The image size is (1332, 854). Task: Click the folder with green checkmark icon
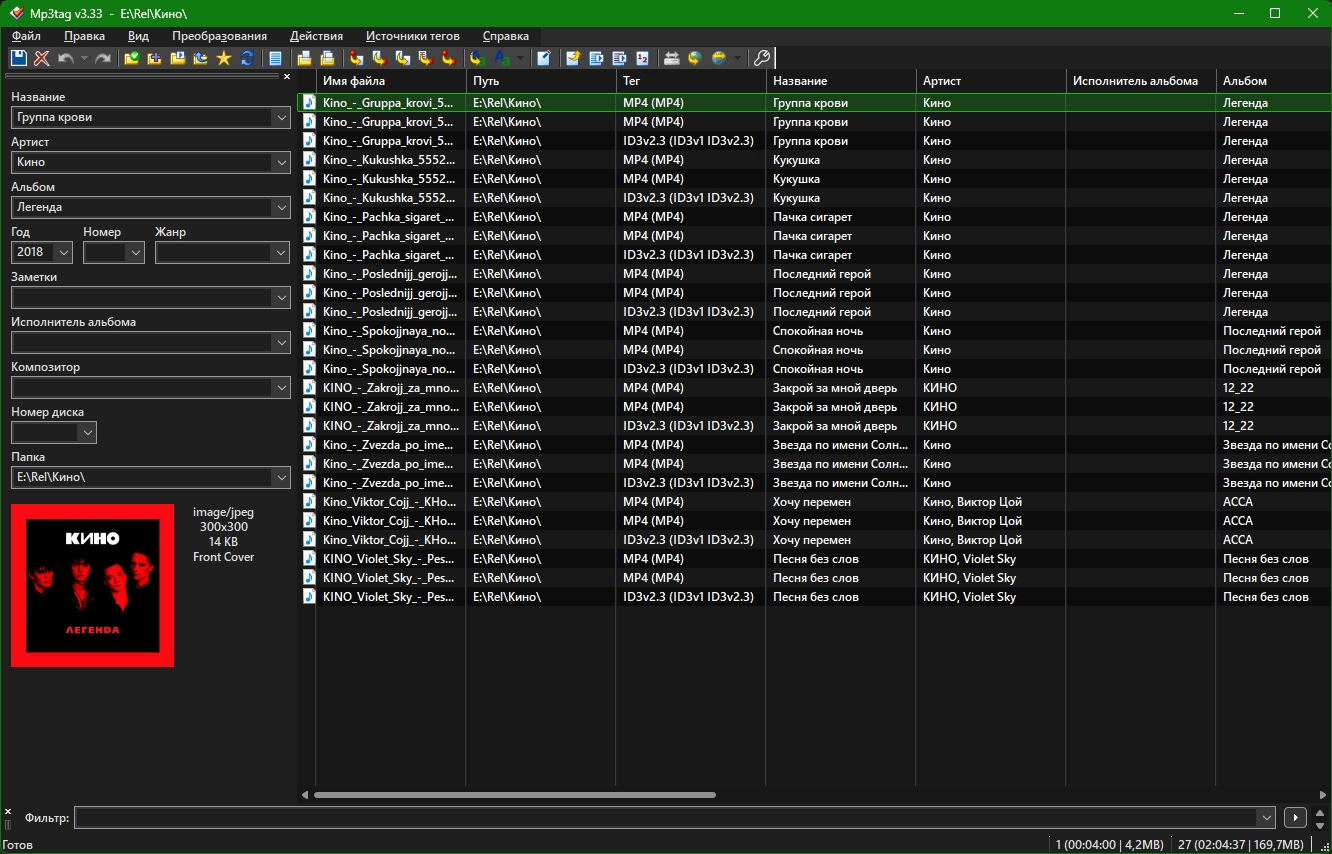pyautogui.click(x=131, y=58)
